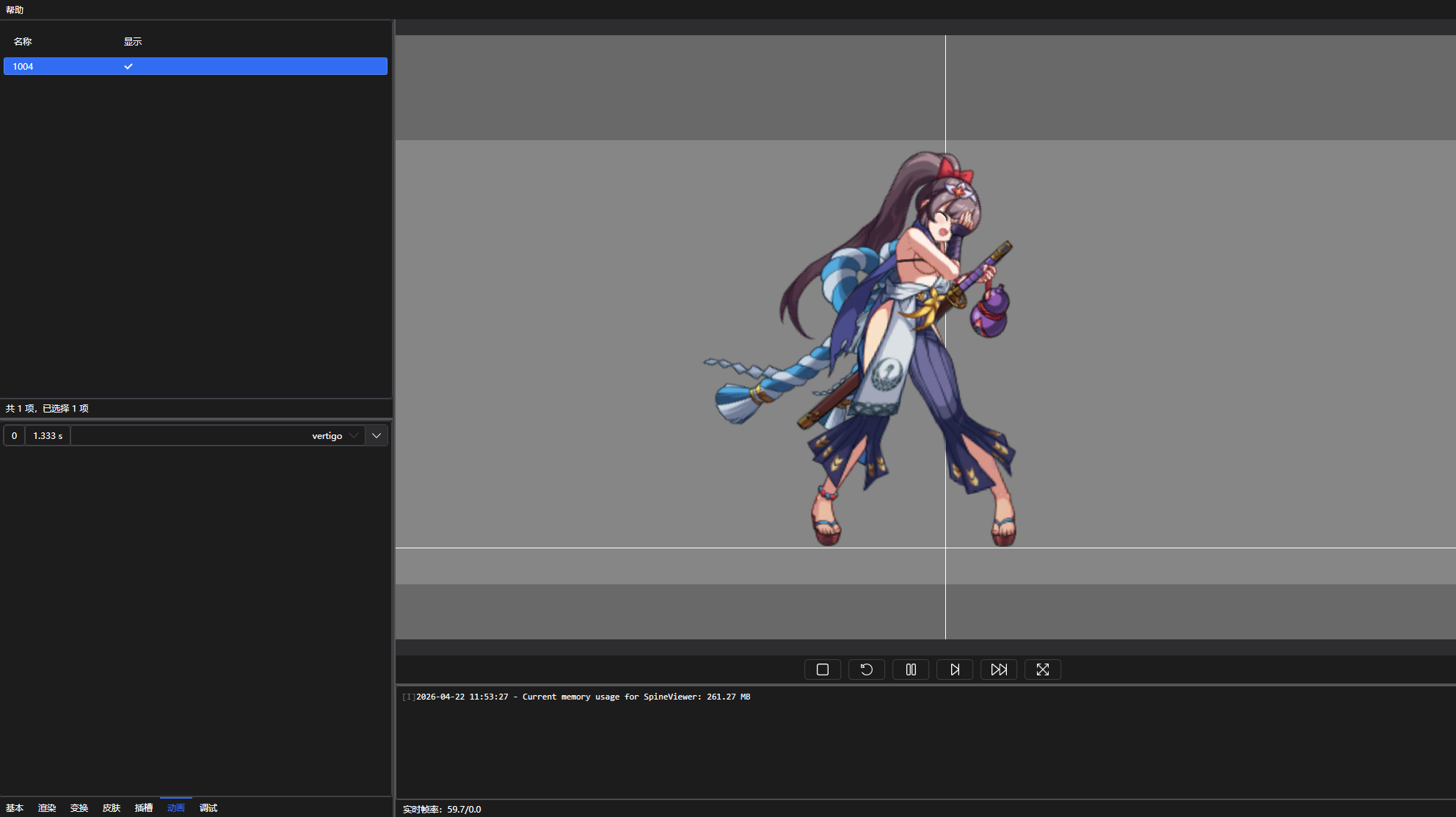This screenshot has height=817, width=1456.
Task: Switch to the 基本 tab
Action: pyautogui.click(x=15, y=807)
